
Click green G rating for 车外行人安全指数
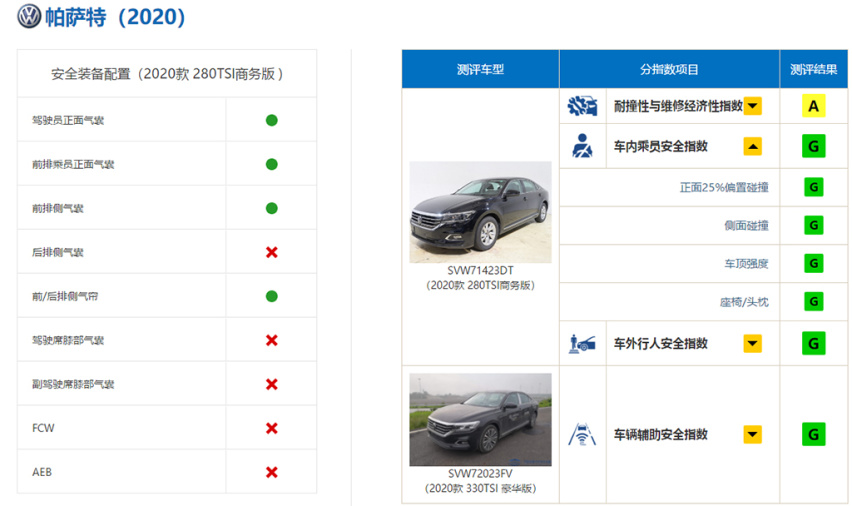[x=813, y=343]
